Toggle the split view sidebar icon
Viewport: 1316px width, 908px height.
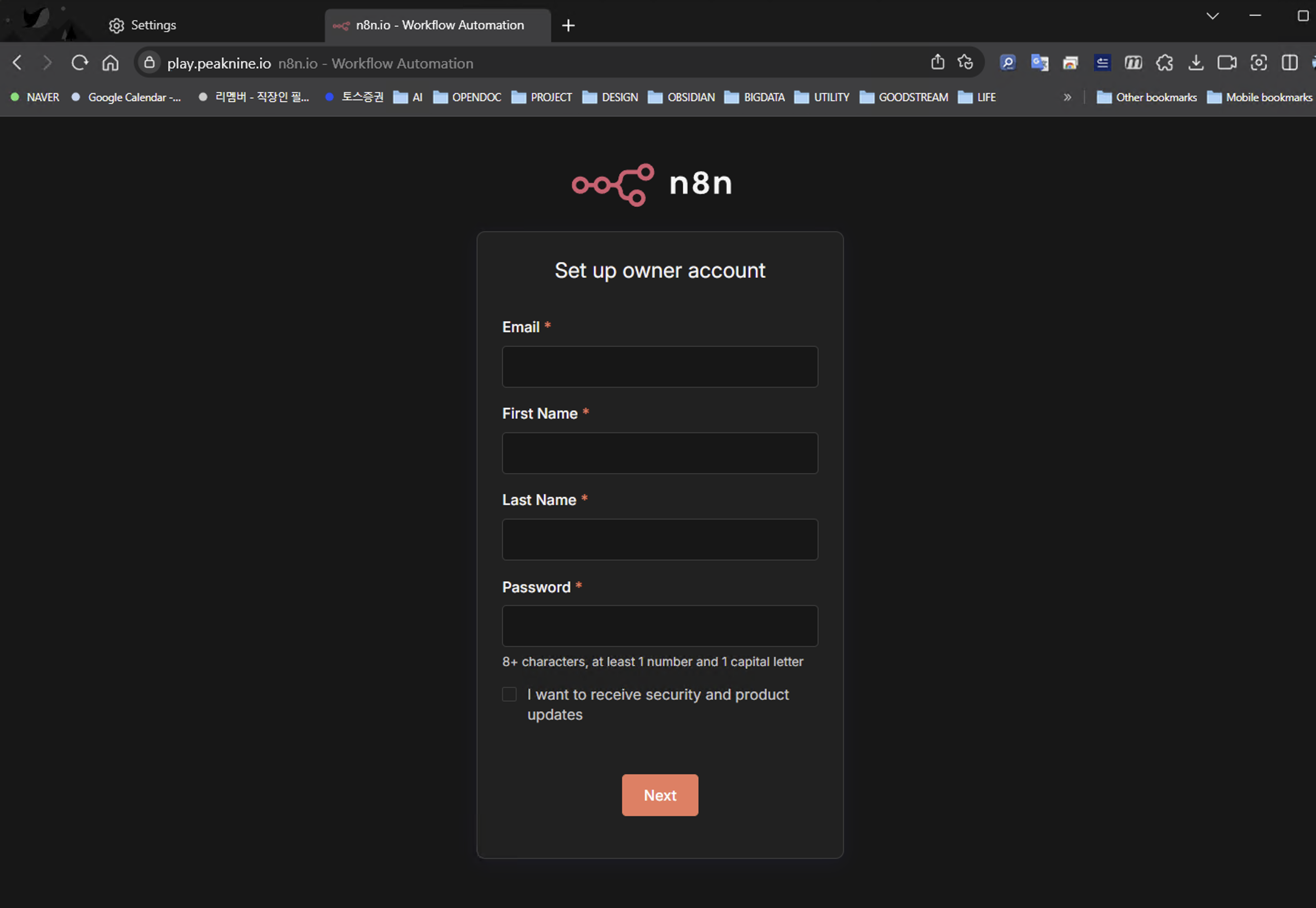coord(1289,63)
